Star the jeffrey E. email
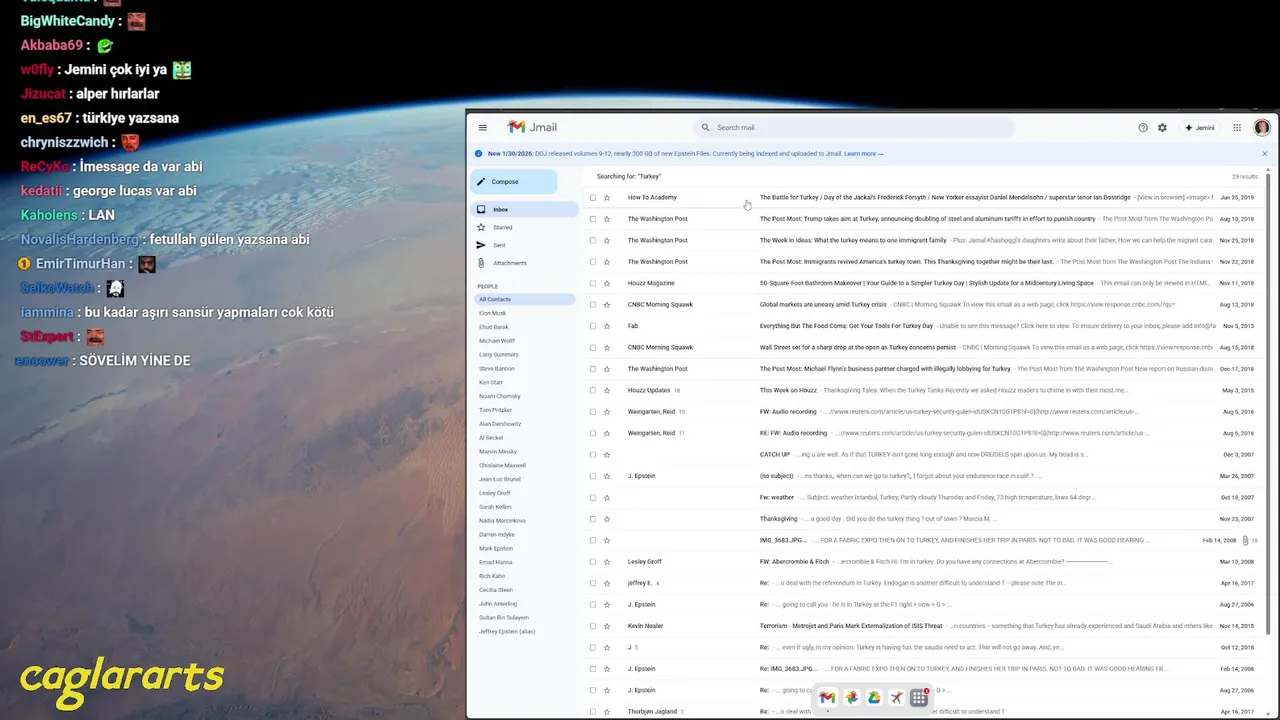 click(606, 583)
